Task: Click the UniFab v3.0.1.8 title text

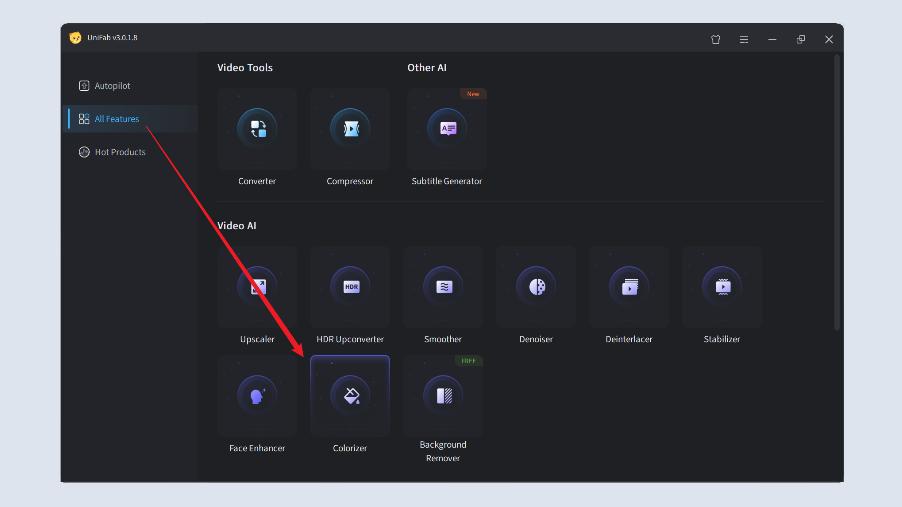Action: tap(112, 37)
